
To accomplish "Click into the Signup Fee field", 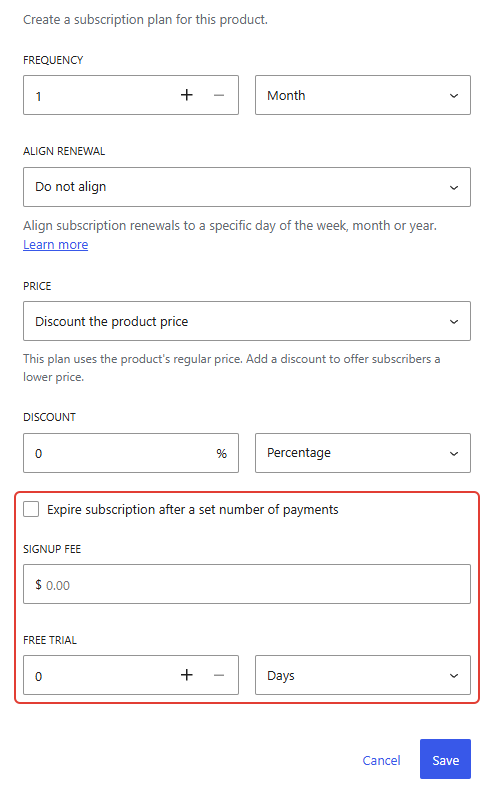I will 247,584.
